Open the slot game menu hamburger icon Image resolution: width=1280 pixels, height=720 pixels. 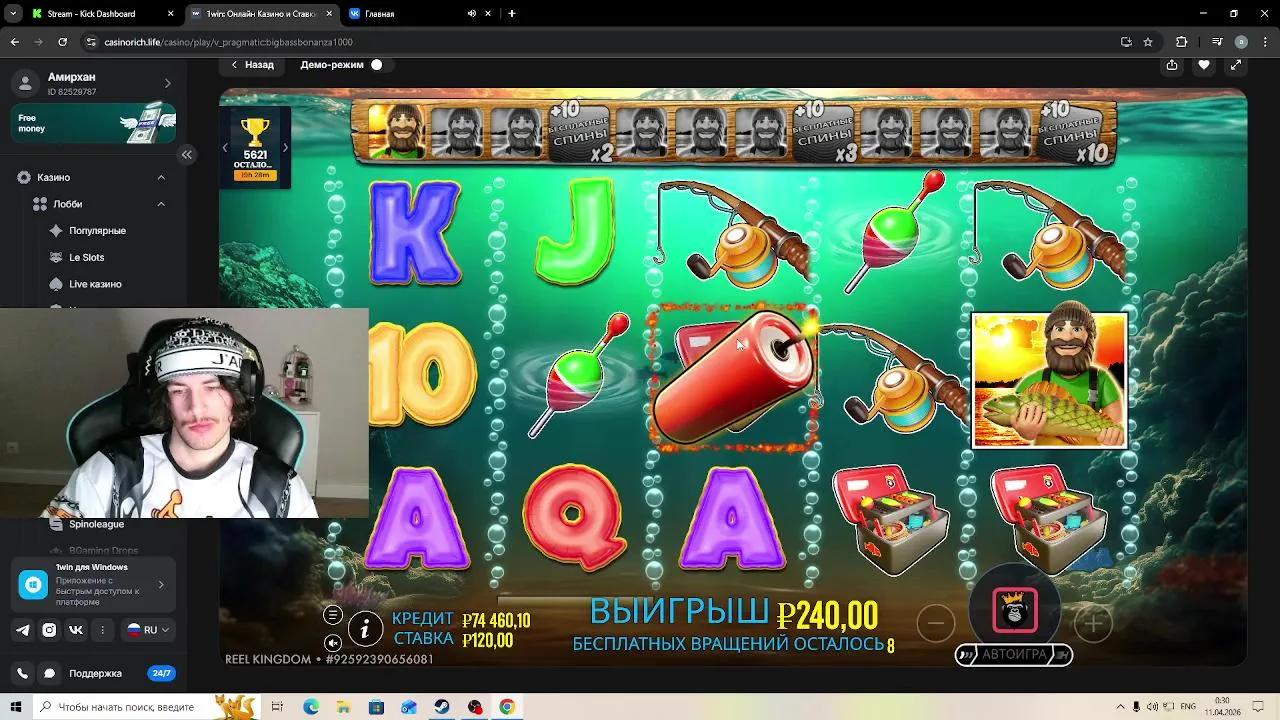333,615
